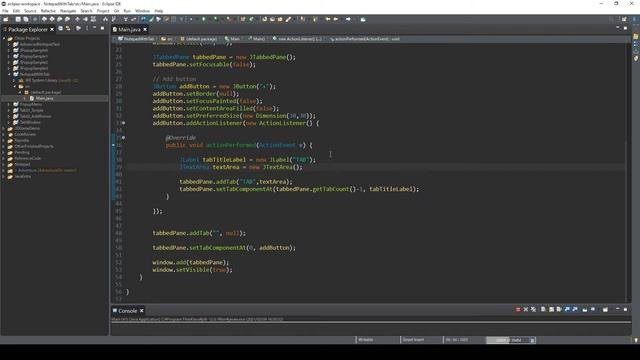
Task: Close the Package Explorer view
Action: pyautogui.click(x=52, y=29)
